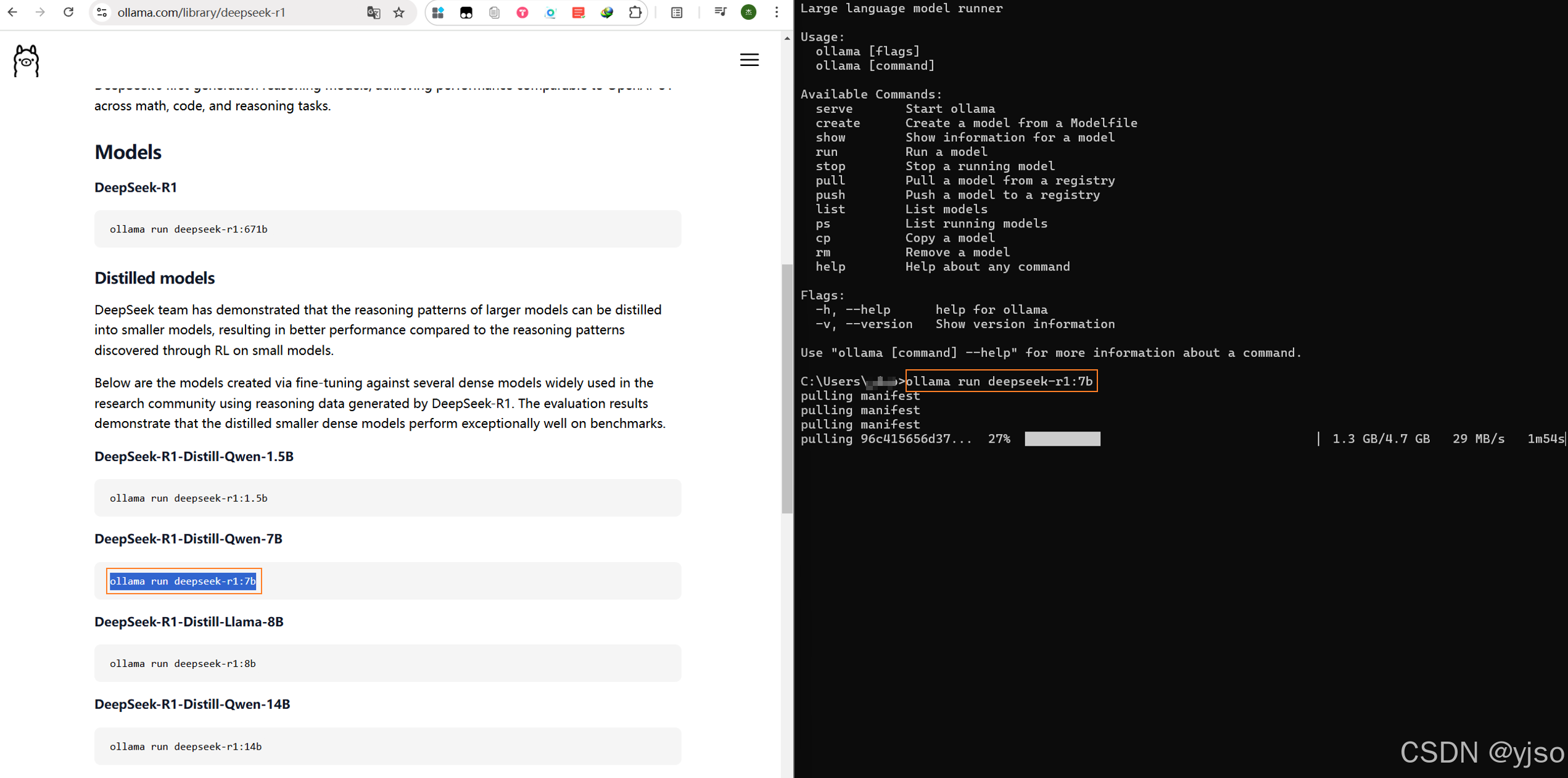Click the media control playlist icon
Image resolution: width=1568 pixels, height=778 pixels.
pos(720,12)
